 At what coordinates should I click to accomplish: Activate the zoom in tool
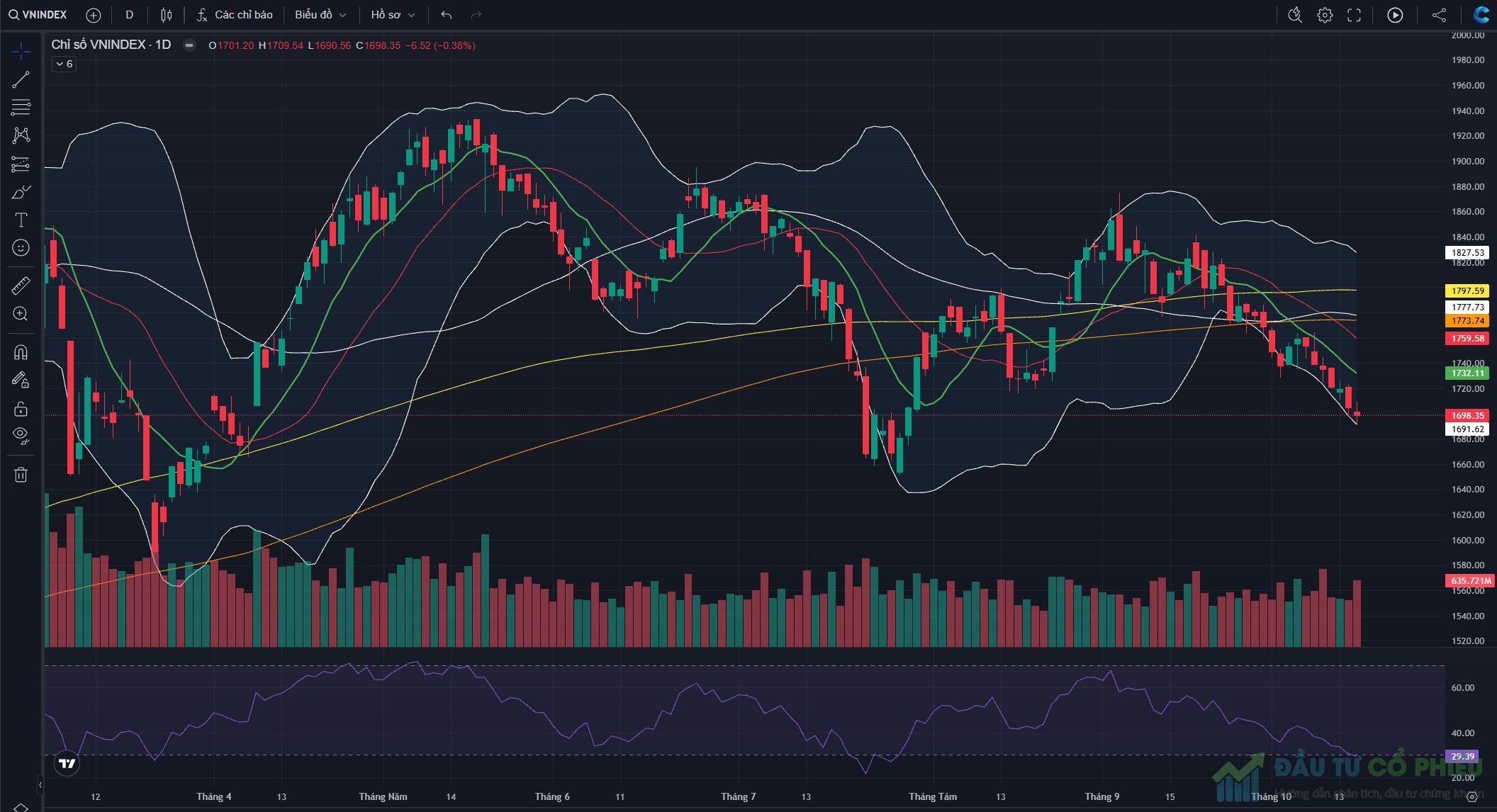(21, 314)
